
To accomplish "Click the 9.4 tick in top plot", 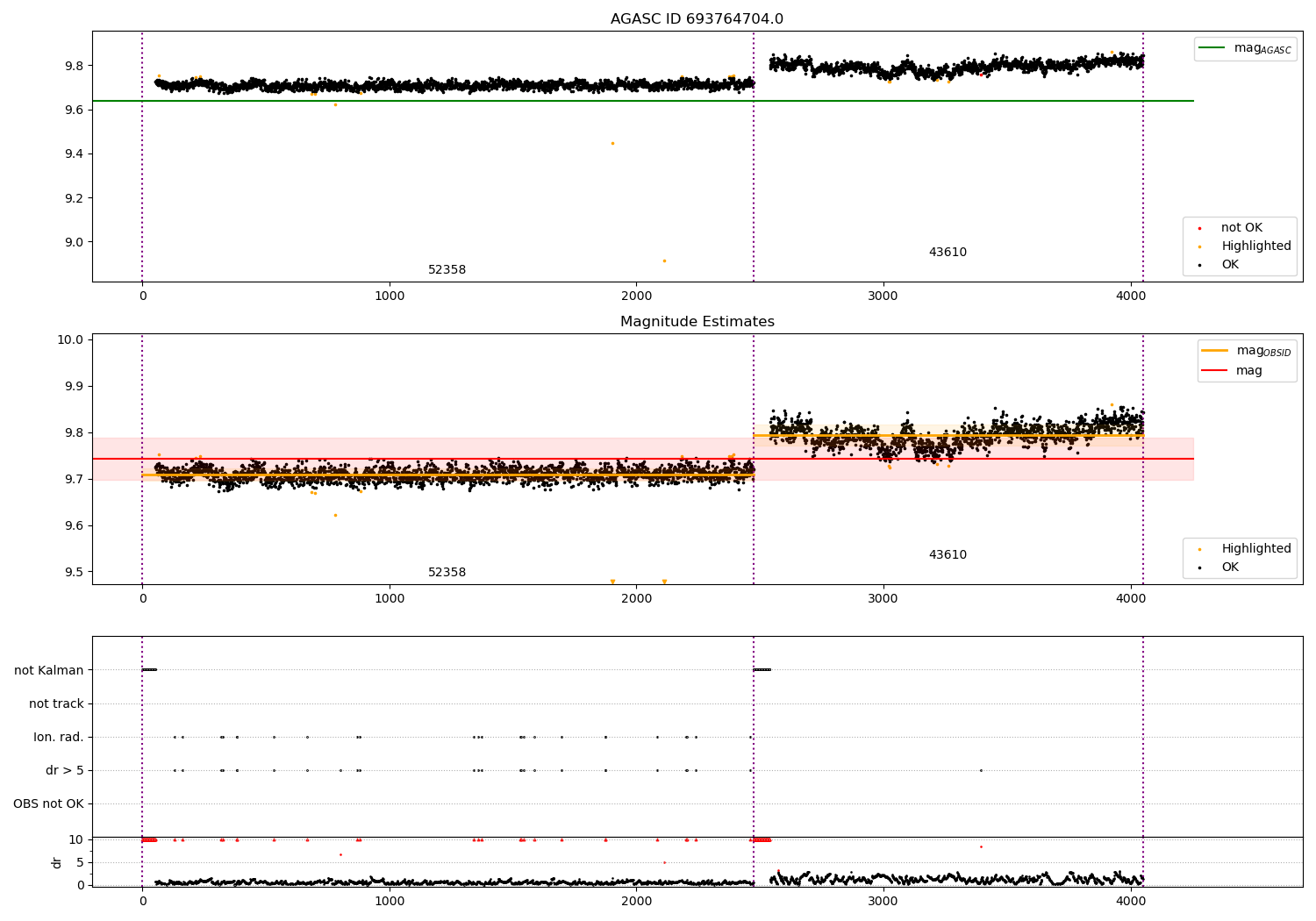I will pyautogui.click(x=73, y=154).
